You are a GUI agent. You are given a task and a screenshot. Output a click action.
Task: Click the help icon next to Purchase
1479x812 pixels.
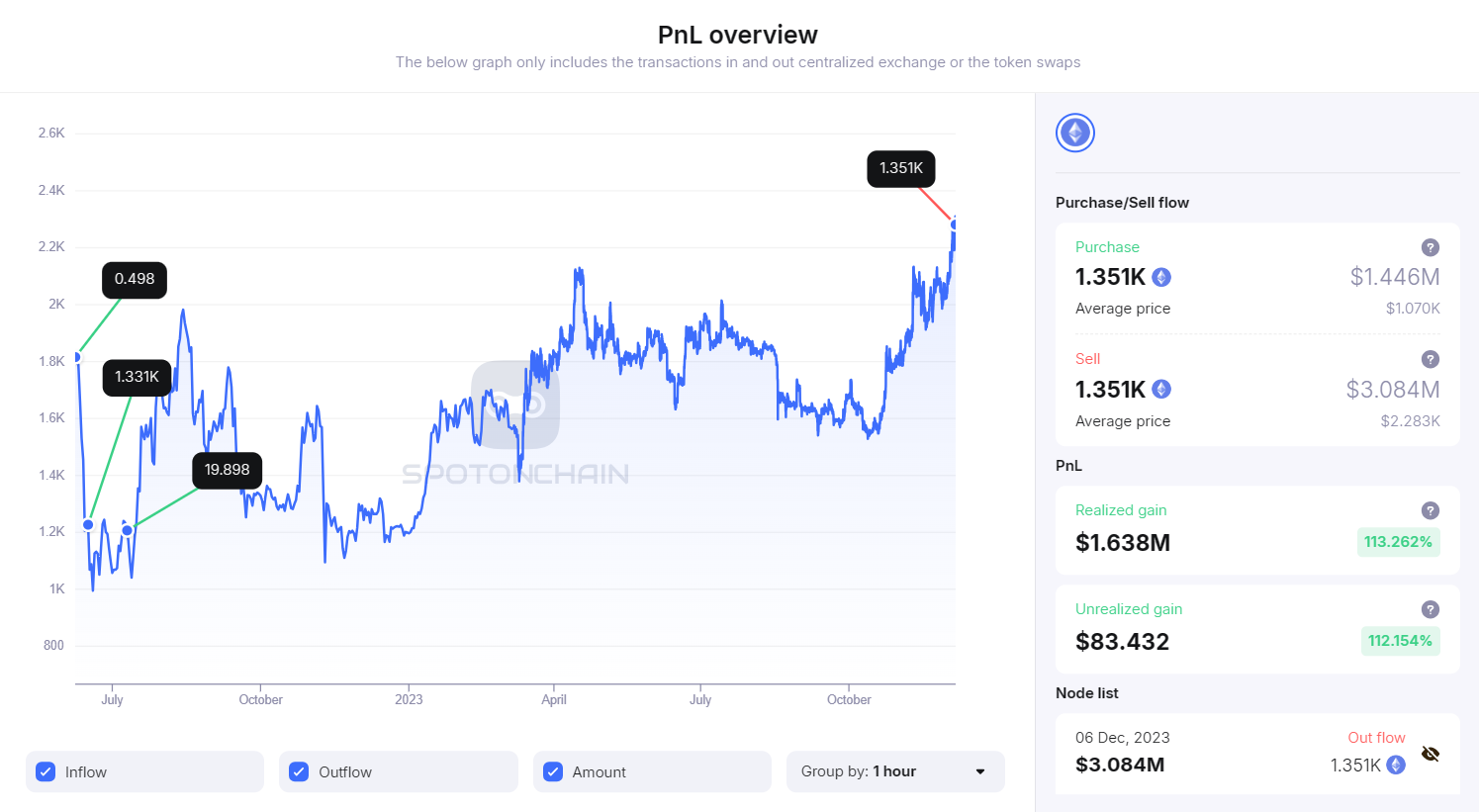(x=1430, y=247)
